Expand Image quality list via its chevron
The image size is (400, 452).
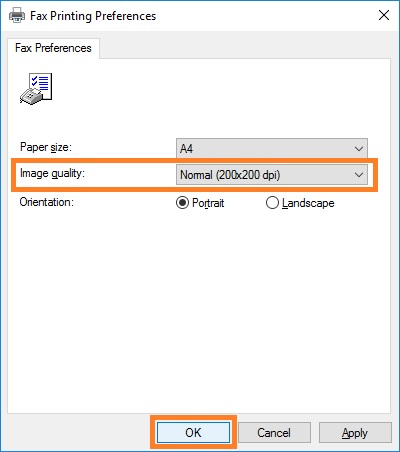pos(359,175)
